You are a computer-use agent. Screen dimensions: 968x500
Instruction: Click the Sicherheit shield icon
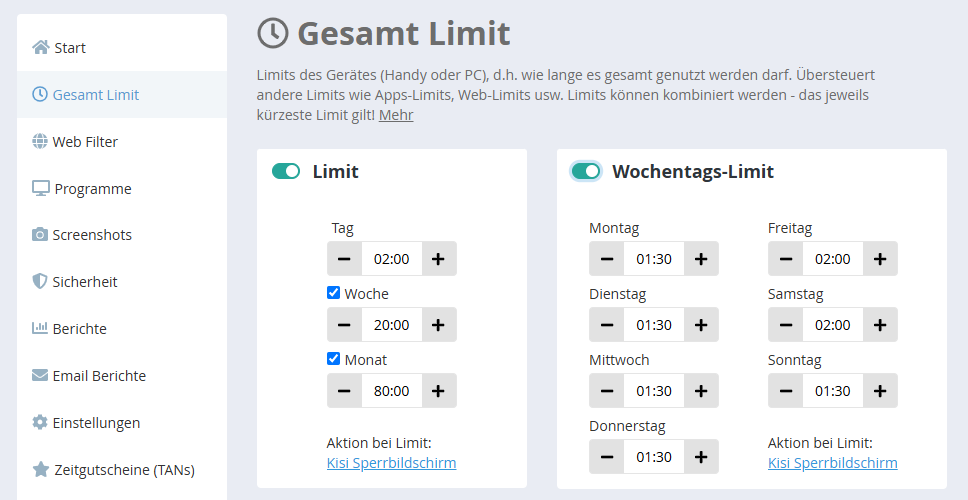coord(40,282)
